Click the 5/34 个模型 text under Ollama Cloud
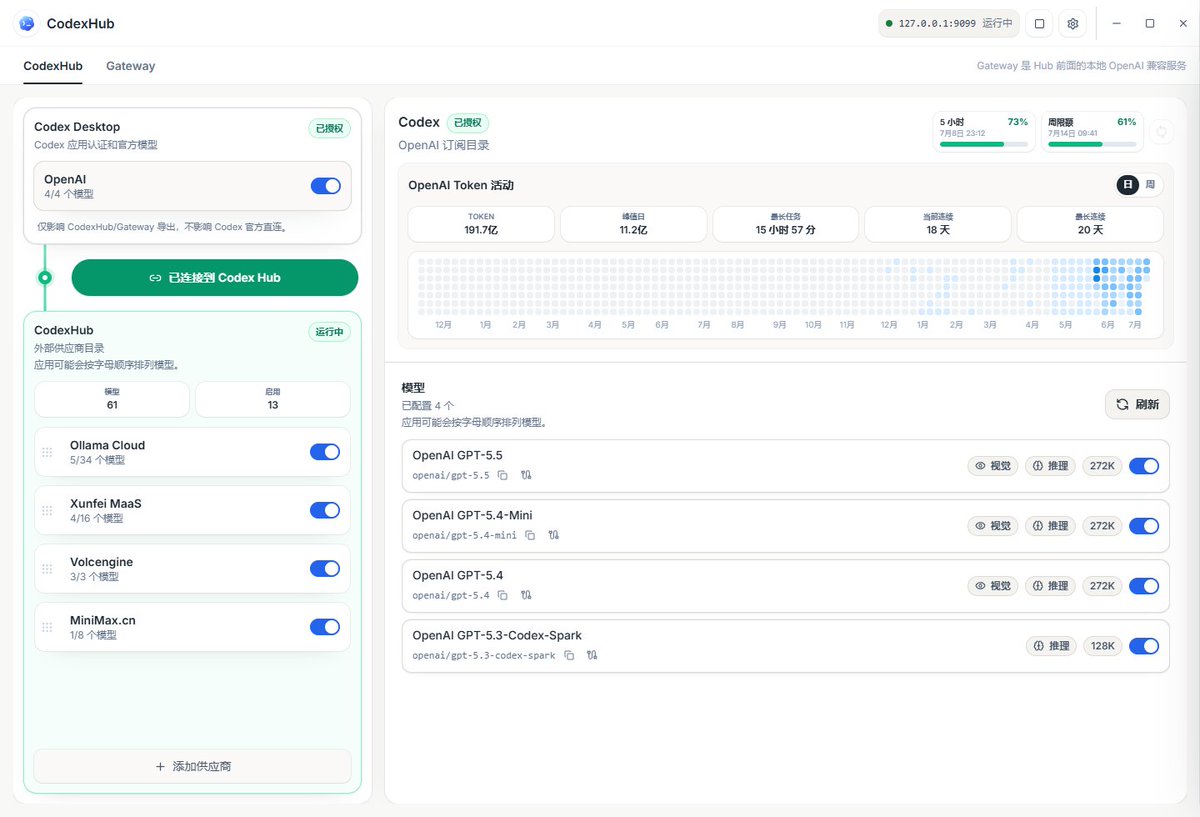The height and width of the screenshot is (817, 1200). [97, 461]
